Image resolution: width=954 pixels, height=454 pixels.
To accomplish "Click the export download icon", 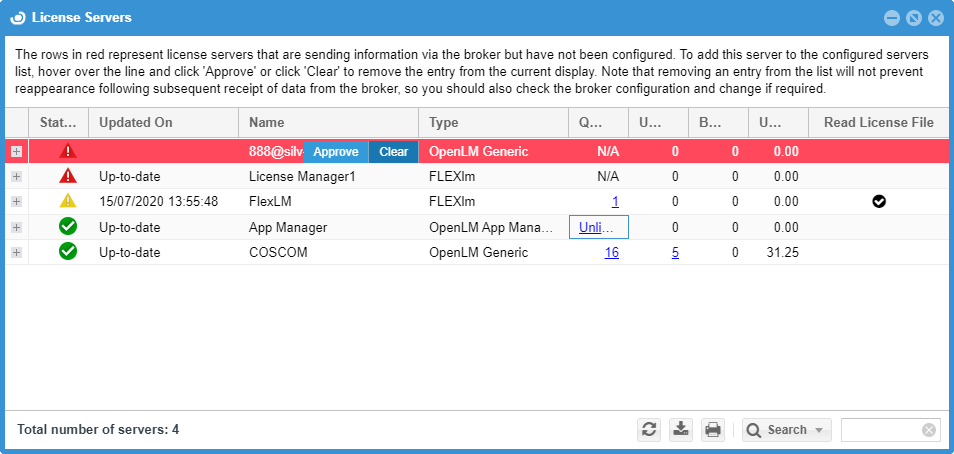I will point(680,430).
